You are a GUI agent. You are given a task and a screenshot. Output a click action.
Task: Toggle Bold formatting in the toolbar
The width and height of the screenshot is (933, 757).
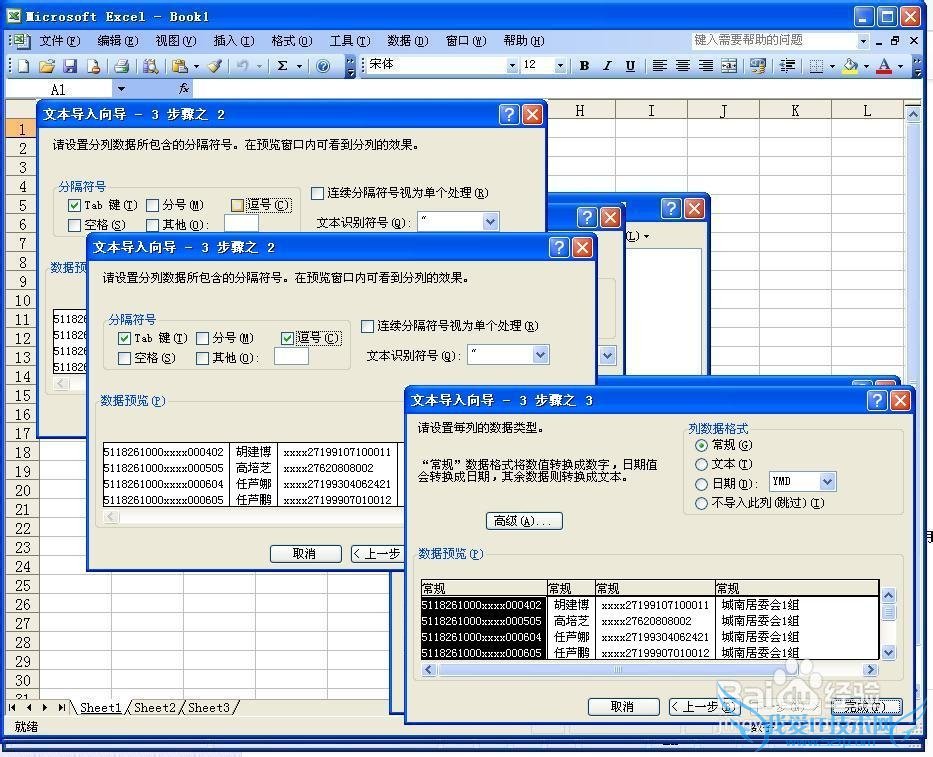coord(584,66)
